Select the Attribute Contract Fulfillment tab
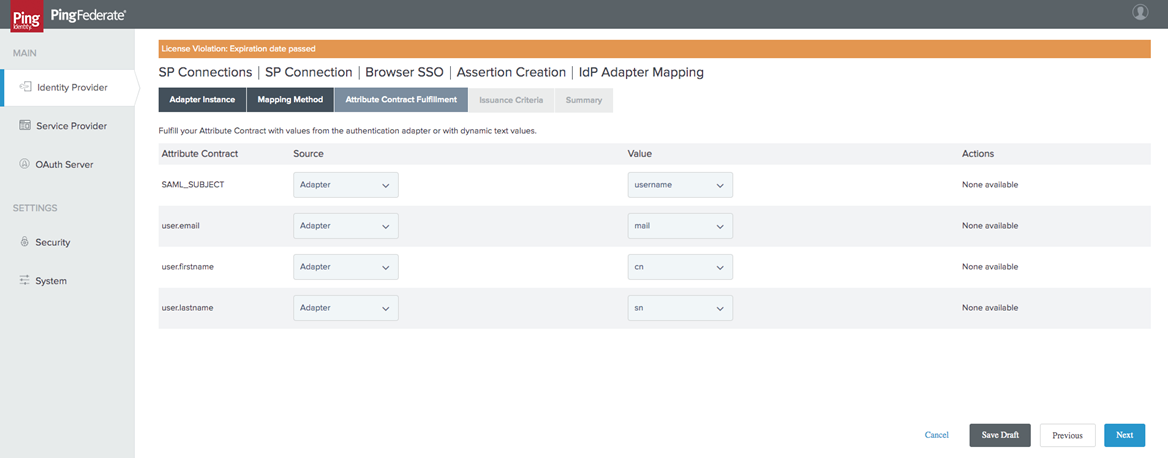 (401, 100)
